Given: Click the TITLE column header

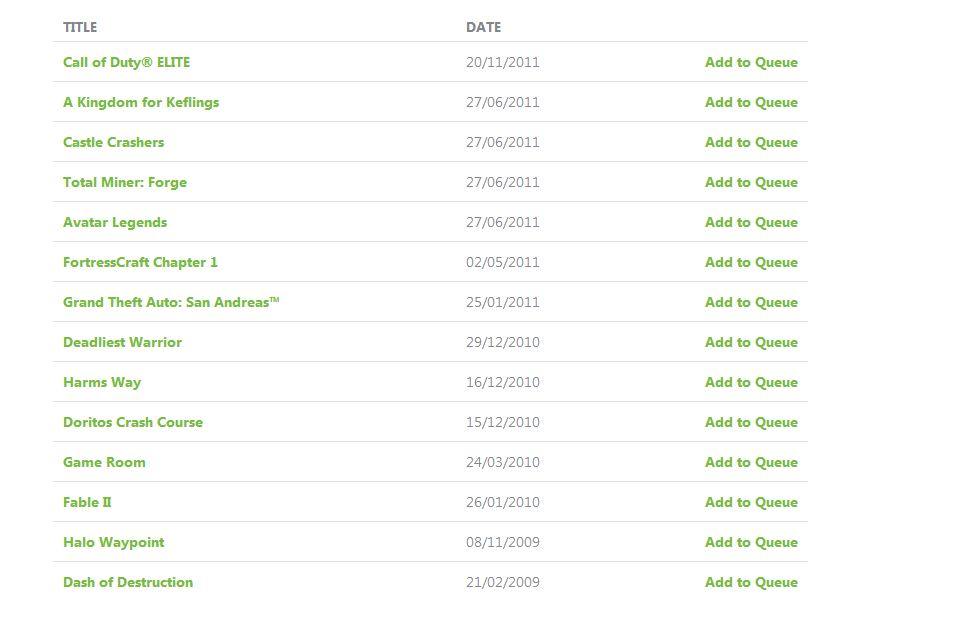Looking at the screenshot, I should (x=80, y=27).
